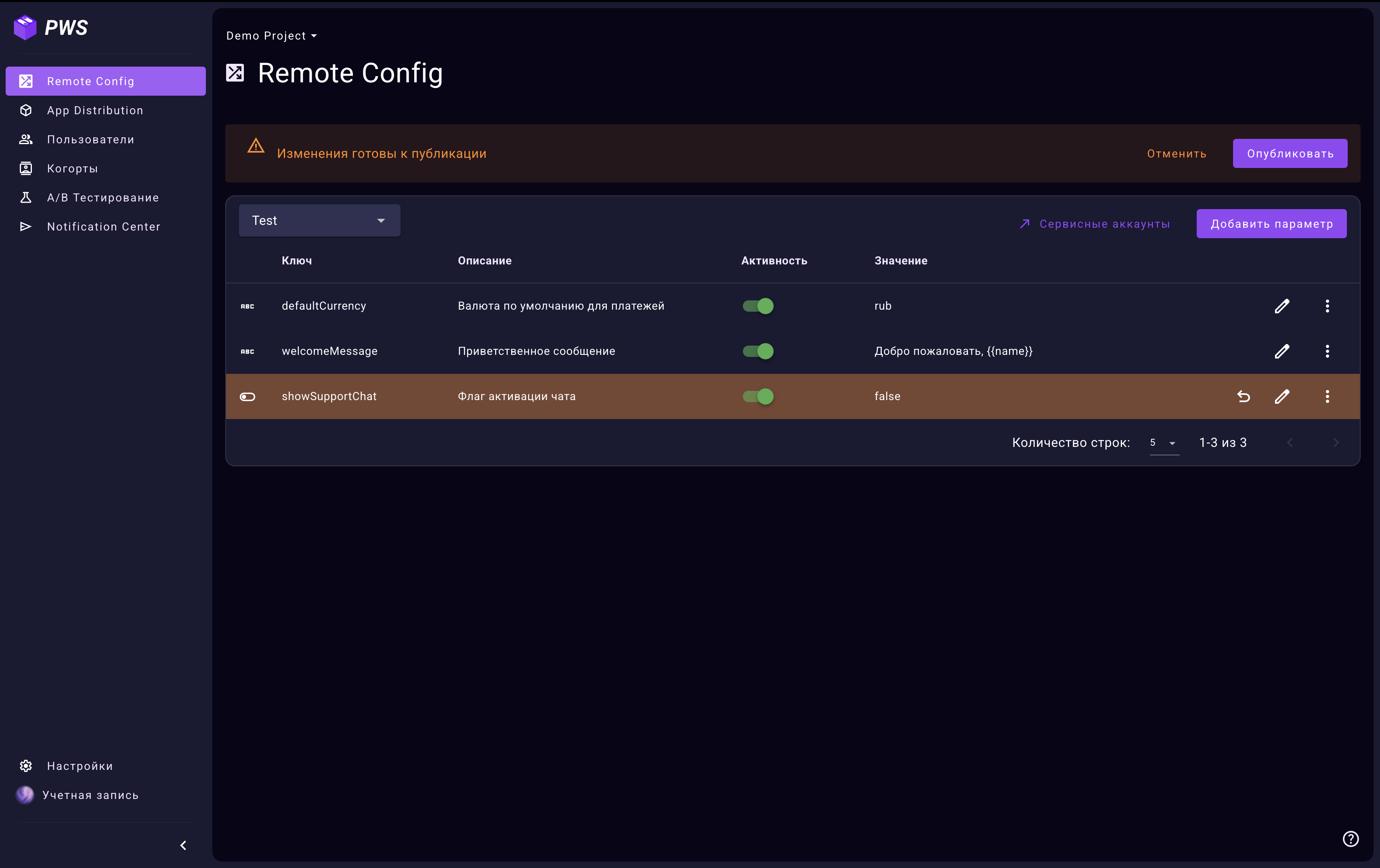This screenshot has height=868, width=1380.
Task: Click the Учетная запись avatar
Action: pos(25,795)
